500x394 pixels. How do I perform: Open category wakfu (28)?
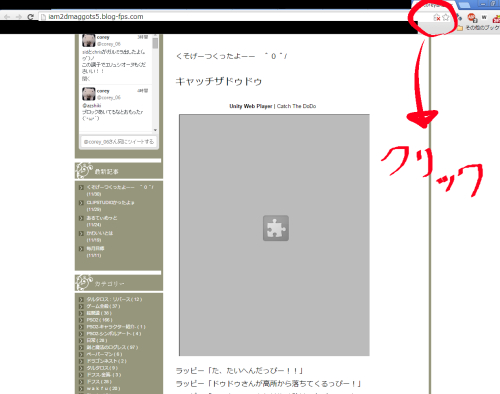pyautogui.click(x=103, y=388)
